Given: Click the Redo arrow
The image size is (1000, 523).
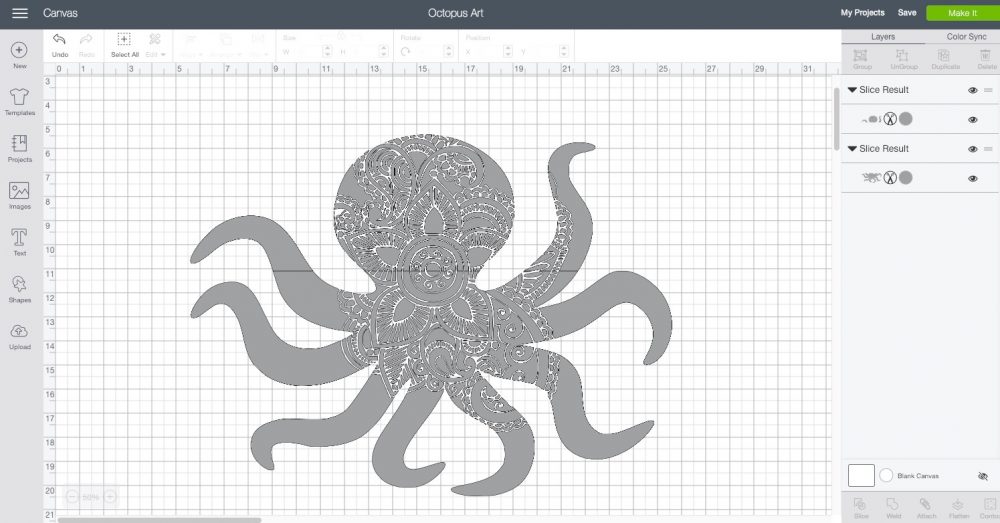Looking at the screenshot, I should 86,40.
